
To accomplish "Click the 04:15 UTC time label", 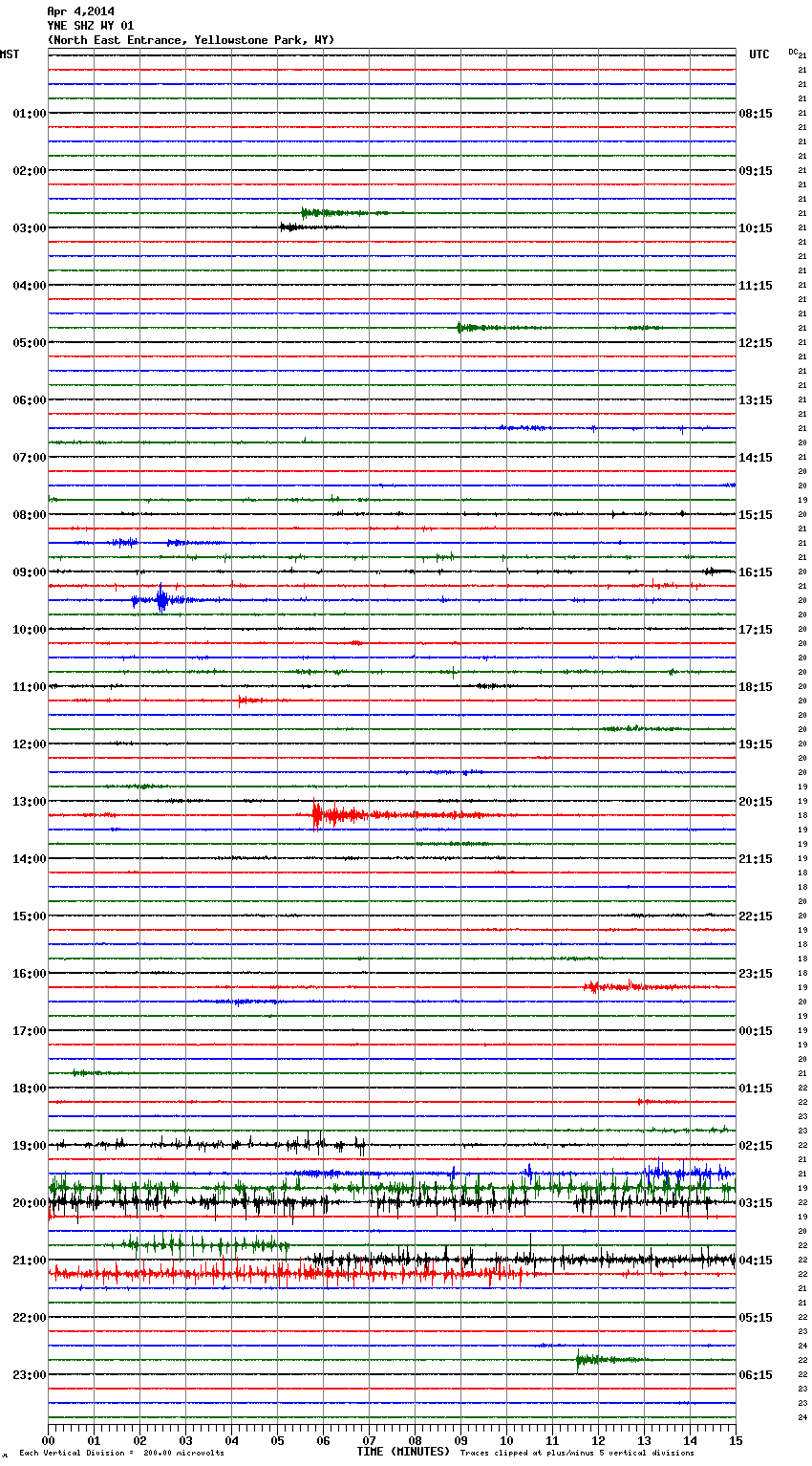I will [756, 1261].
